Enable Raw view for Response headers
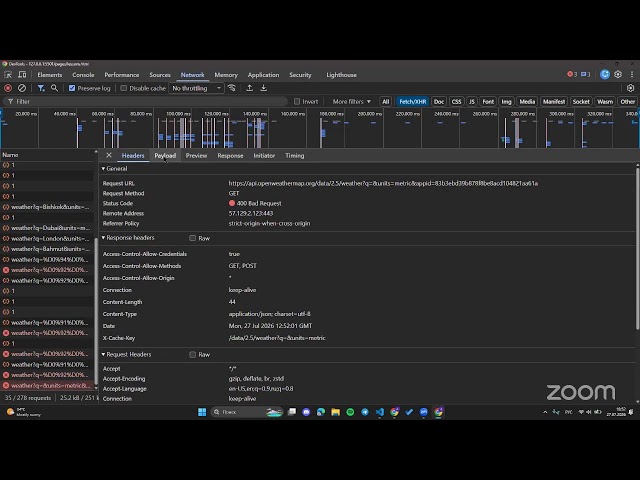The height and width of the screenshot is (480, 640). [x=193, y=238]
